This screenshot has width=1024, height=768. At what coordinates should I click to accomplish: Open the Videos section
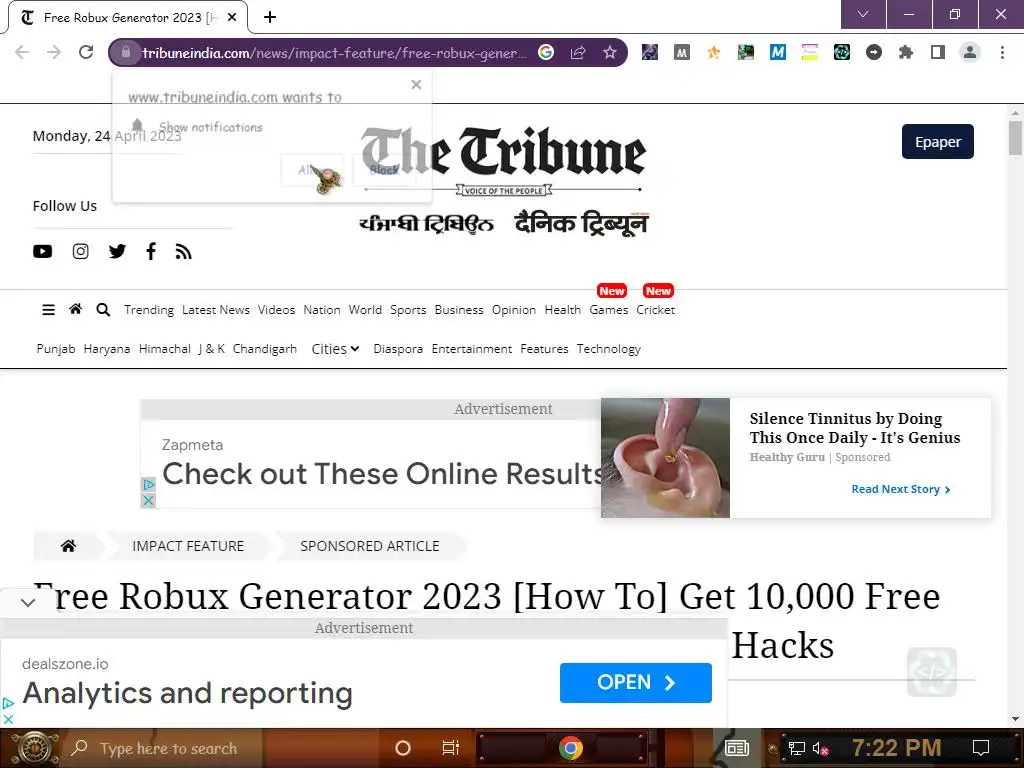click(276, 310)
